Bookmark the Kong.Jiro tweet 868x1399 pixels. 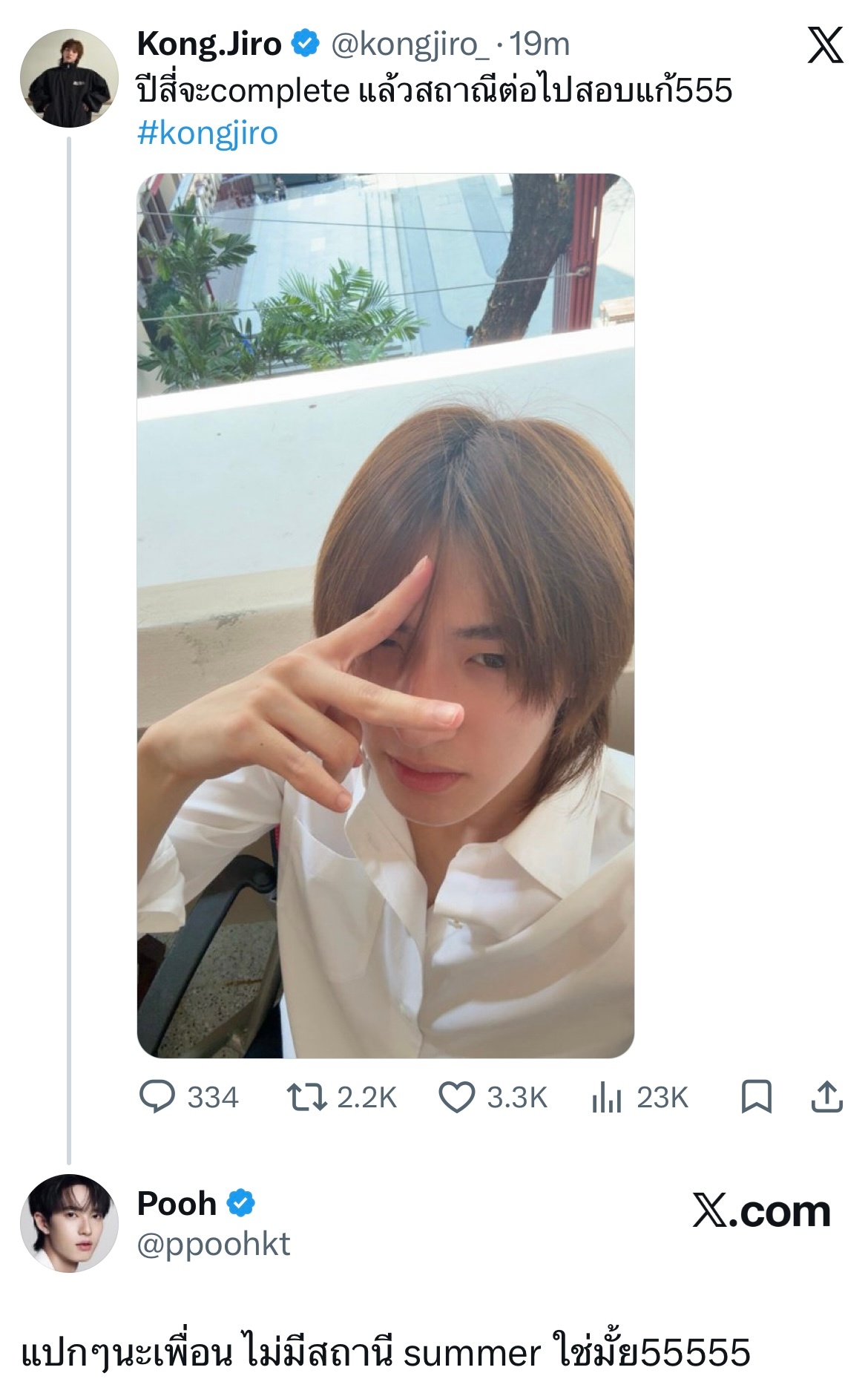point(757,1097)
